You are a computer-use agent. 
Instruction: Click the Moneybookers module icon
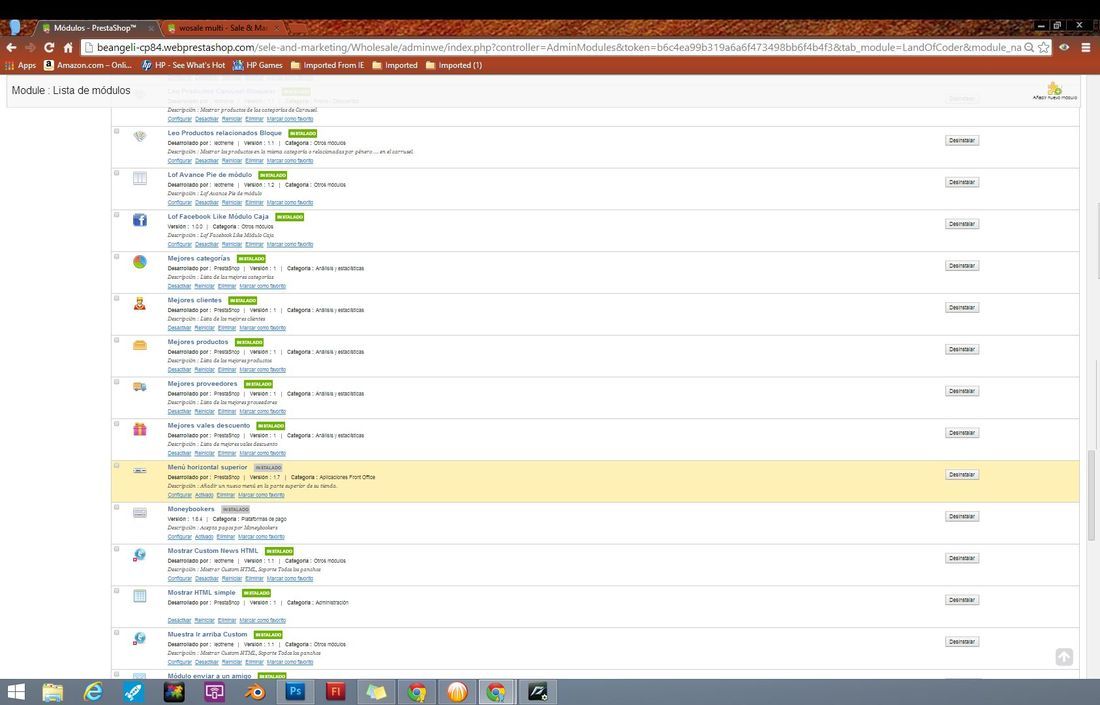coord(140,513)
